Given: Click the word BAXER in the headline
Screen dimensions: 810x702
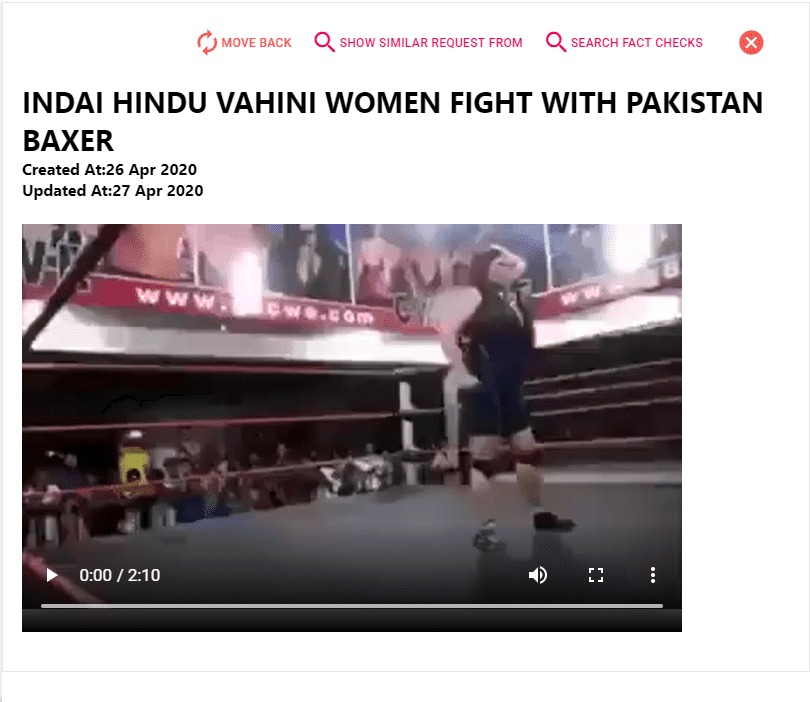Looking at the screenshot, I should pyautogui.click(x=68, y=141).
